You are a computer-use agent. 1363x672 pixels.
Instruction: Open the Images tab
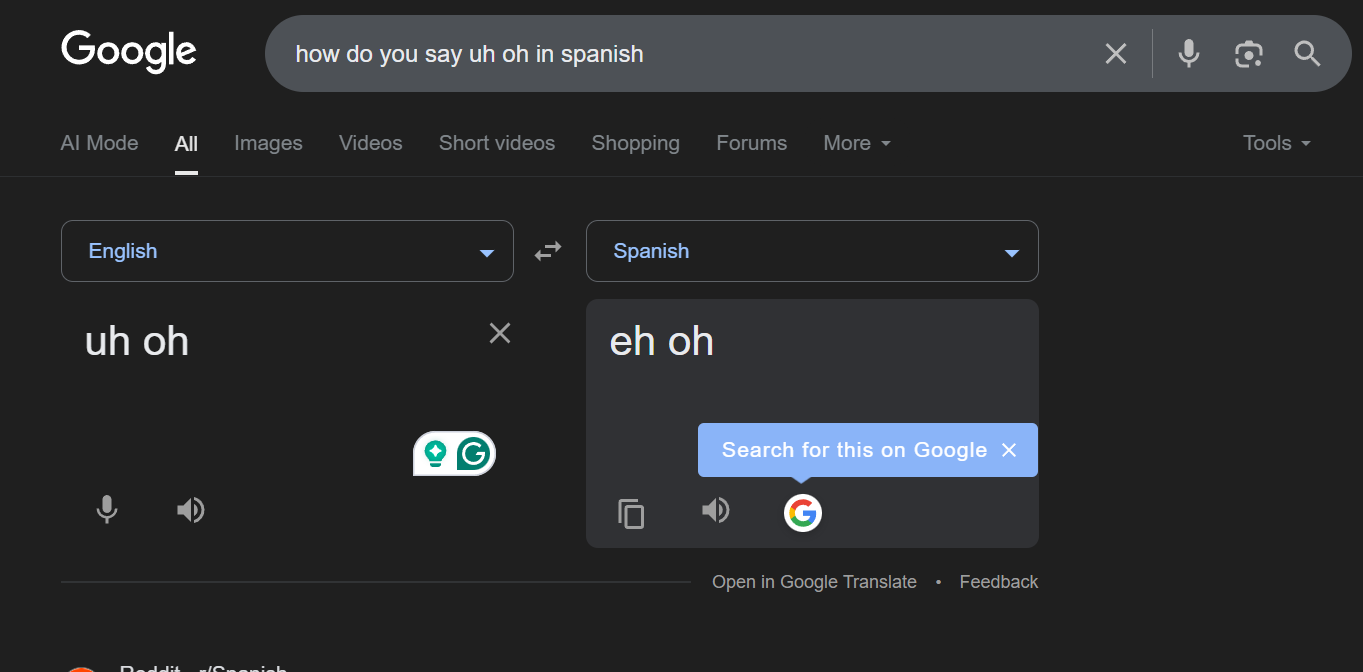click(x=268, y=143)
